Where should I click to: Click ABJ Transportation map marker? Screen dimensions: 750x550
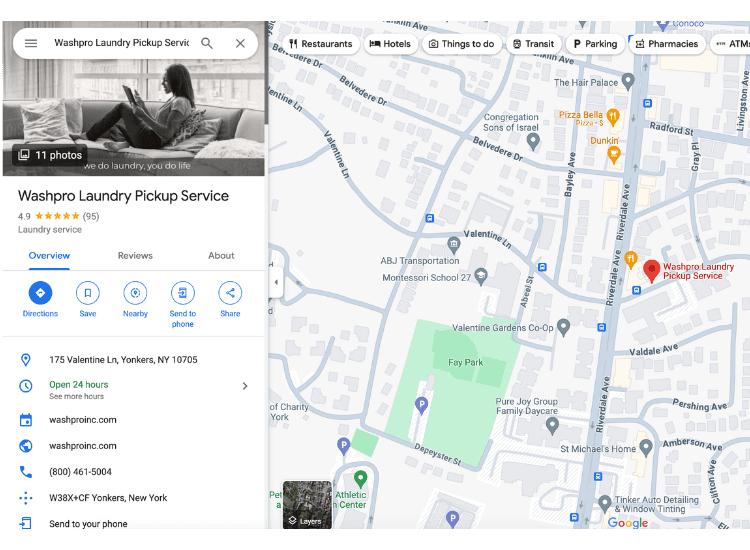coord(454,246)
